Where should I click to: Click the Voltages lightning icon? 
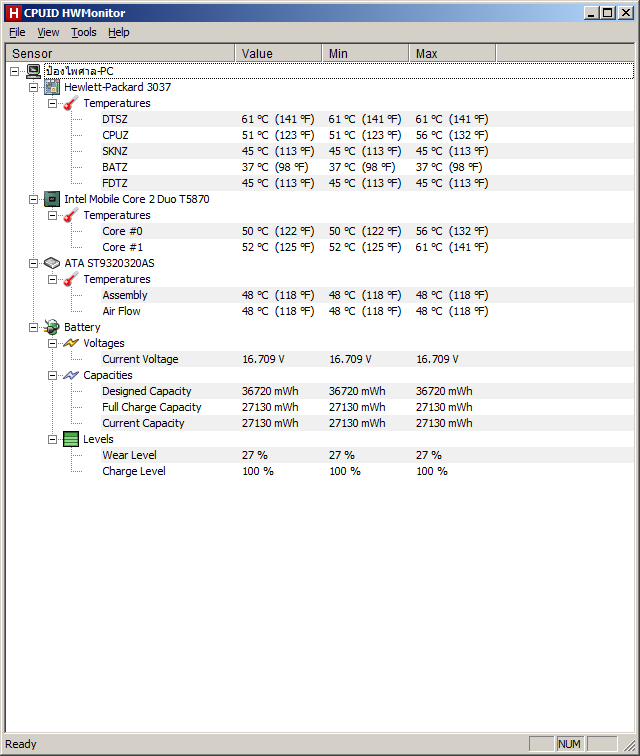tap(71, 343)
